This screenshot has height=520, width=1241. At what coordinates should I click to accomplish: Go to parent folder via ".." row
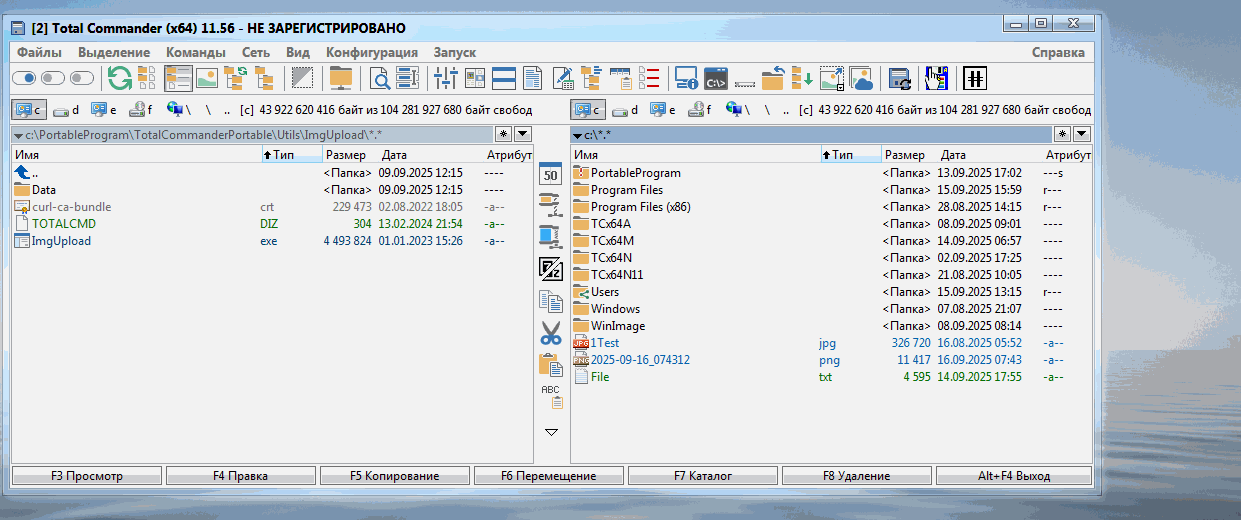point(271,173)
